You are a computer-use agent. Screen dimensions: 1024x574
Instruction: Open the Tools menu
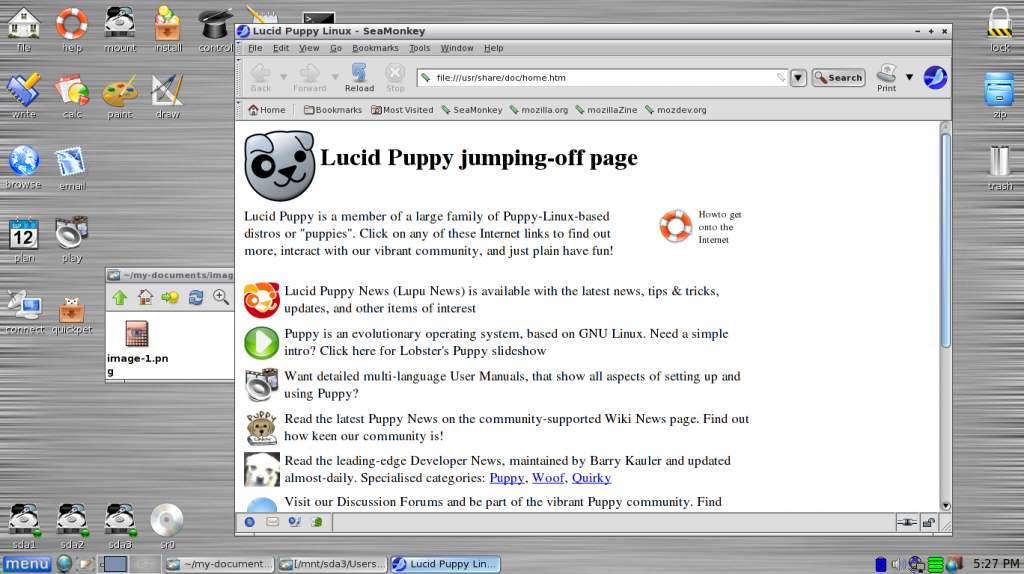(x=419, y=48)
